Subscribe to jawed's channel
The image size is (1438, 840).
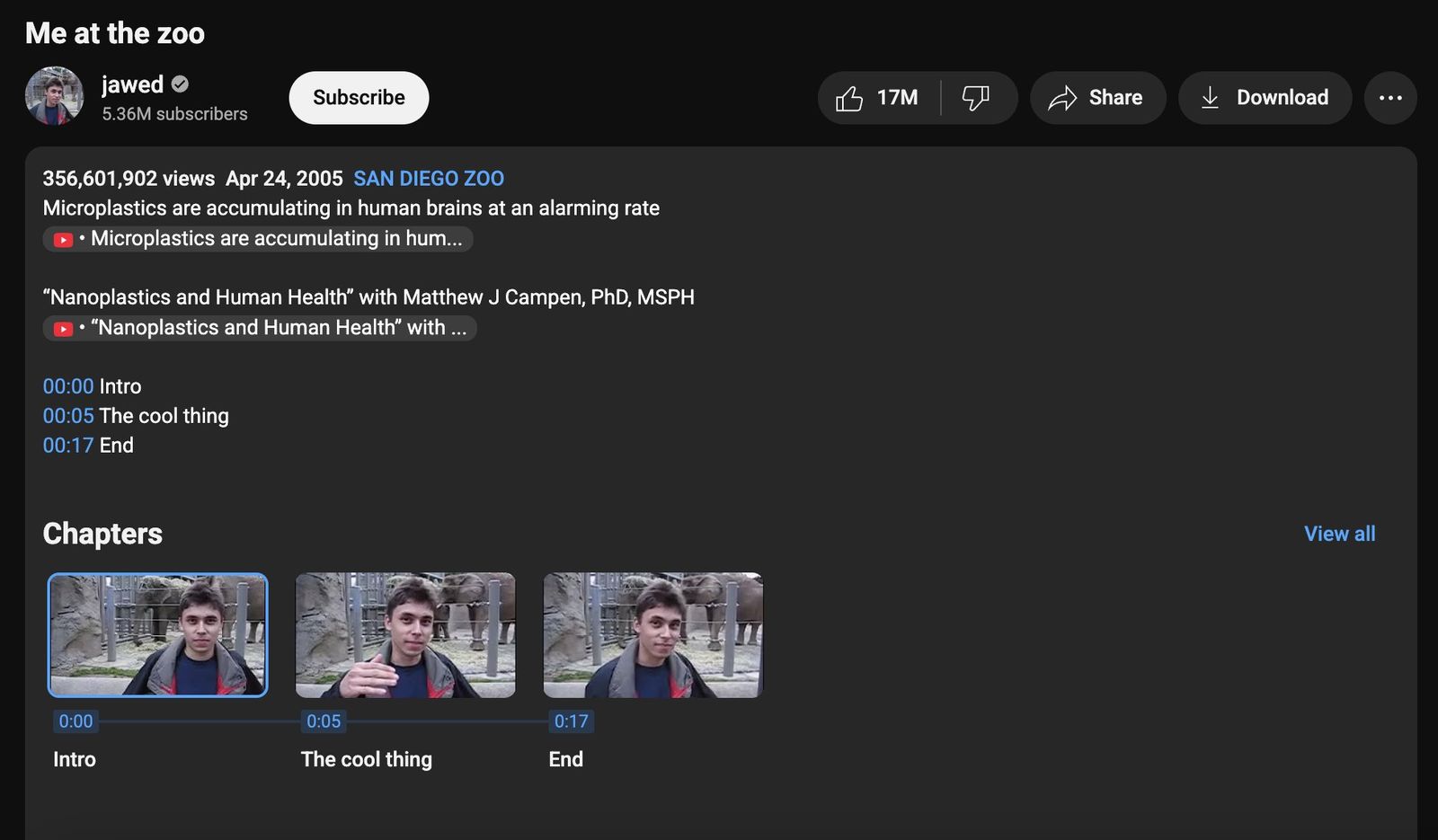tap(359, 98)
